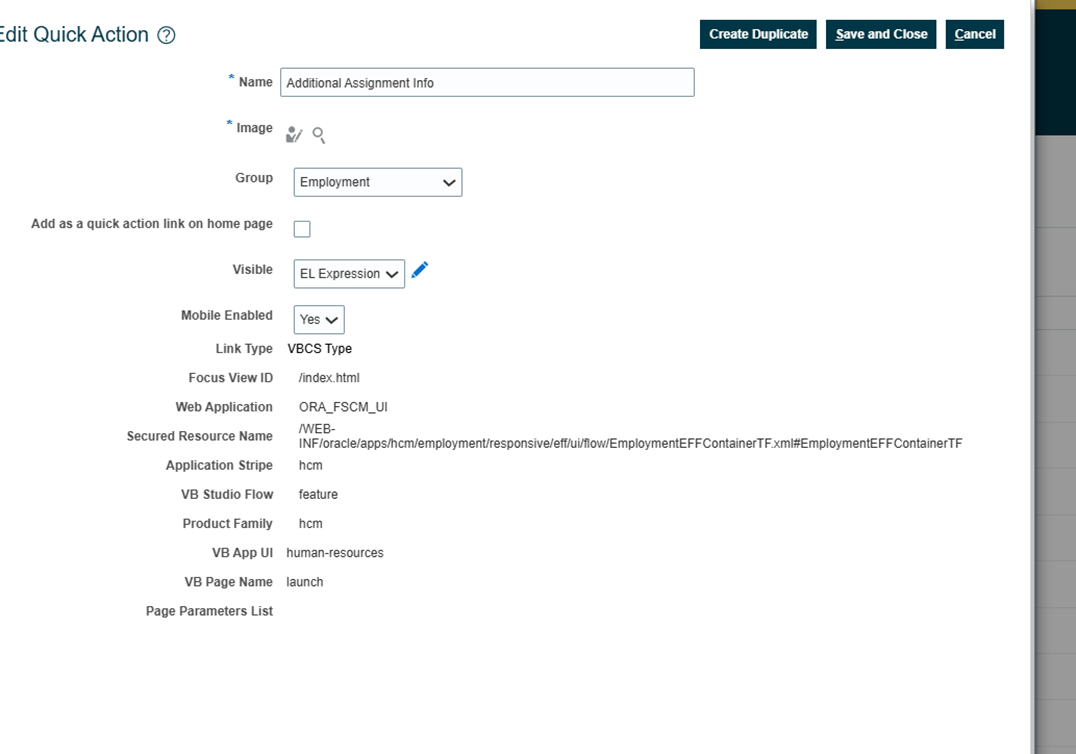
Task: Click the Edit Quick Action heading
Action: point(73,34)
